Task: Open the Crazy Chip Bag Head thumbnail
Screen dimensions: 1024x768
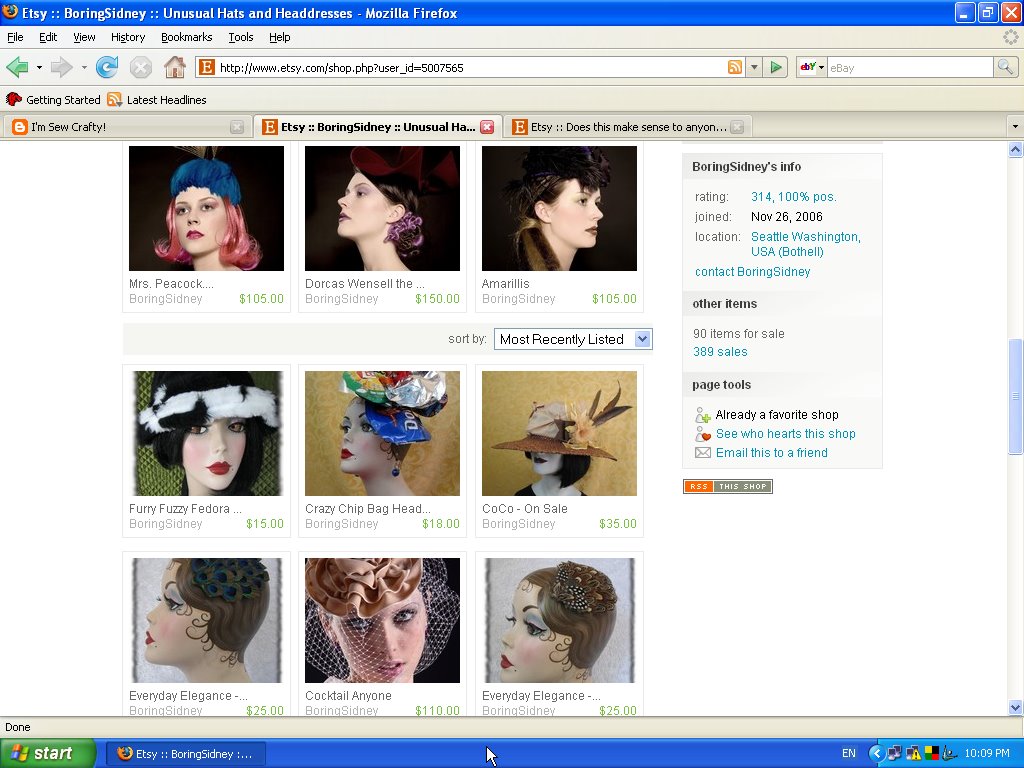Action: coord(383,434)
